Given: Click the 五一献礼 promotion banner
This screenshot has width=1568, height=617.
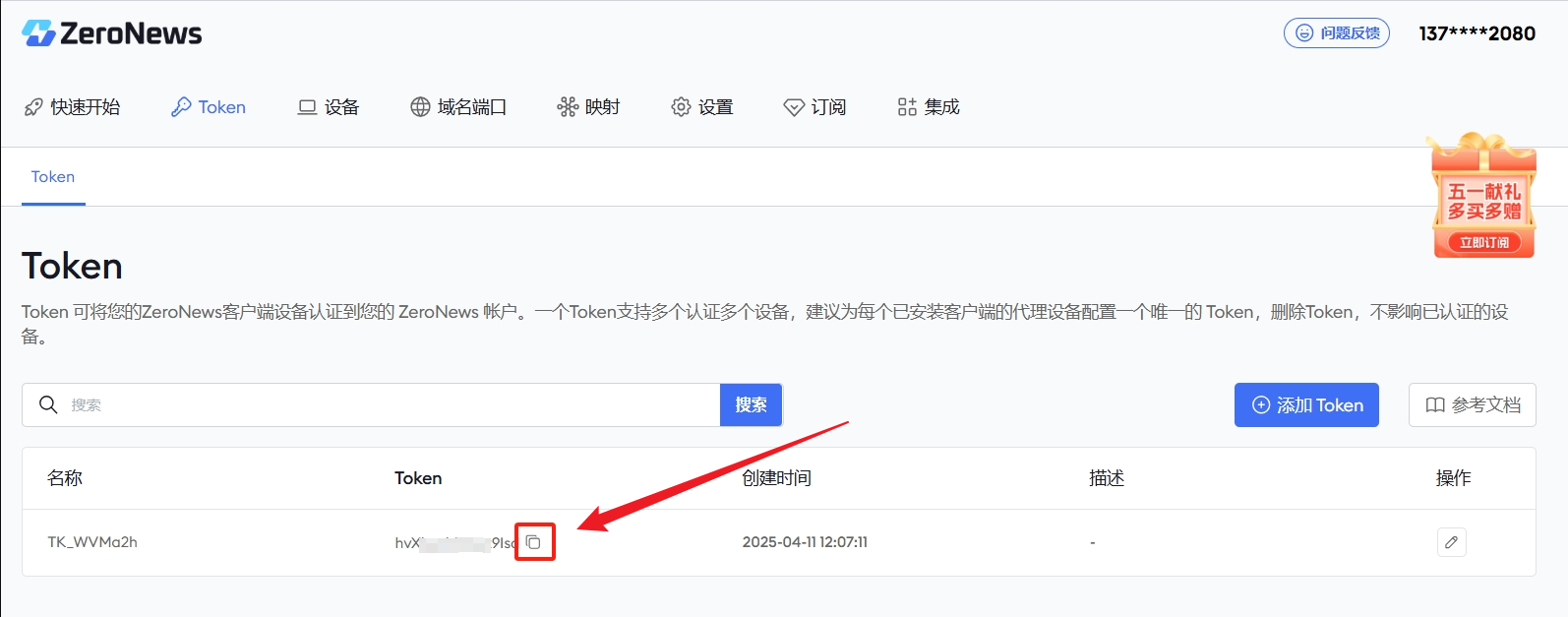Looking at the screenshot, I should (1483, 195).
